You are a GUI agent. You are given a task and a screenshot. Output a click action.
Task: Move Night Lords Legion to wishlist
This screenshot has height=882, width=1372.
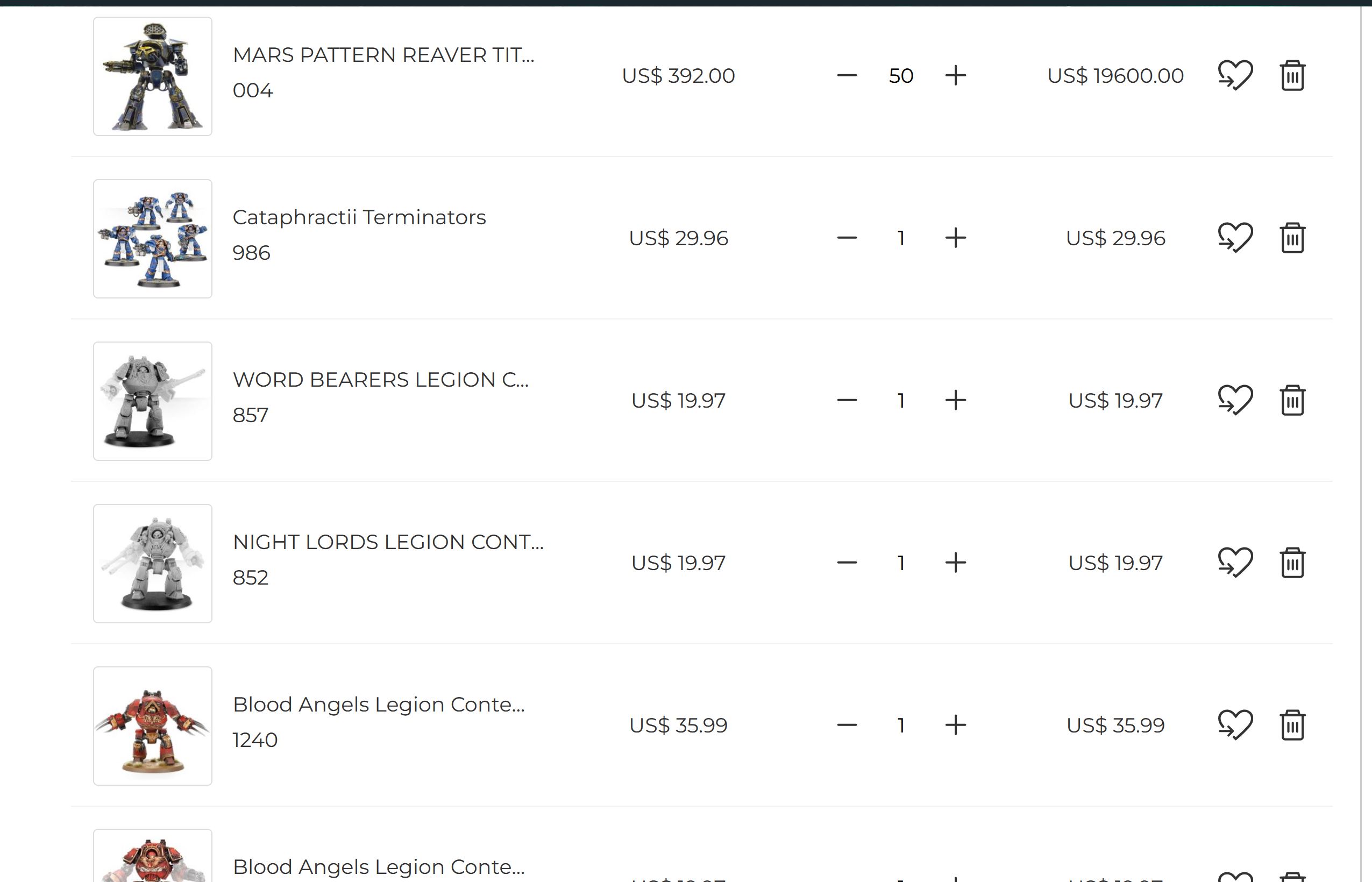(x=1235, y=563)
